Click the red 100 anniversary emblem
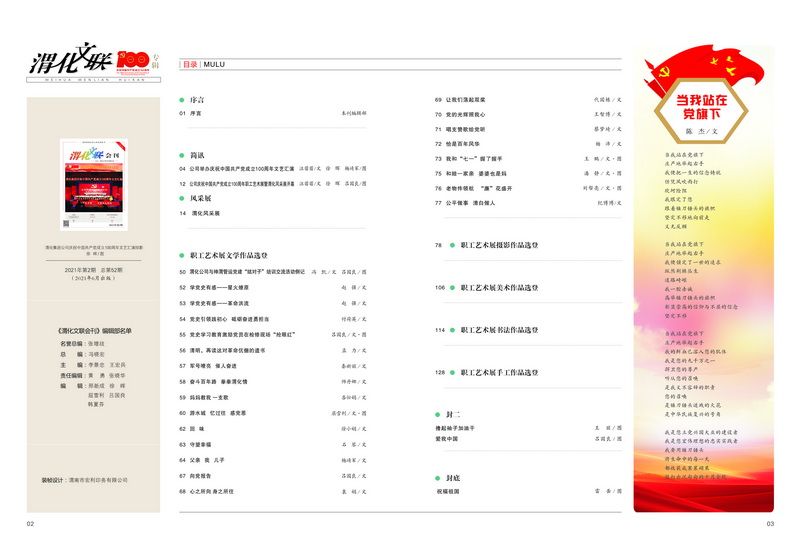The height and width of the screenshot is (543, 800). [x=132, y=62]
